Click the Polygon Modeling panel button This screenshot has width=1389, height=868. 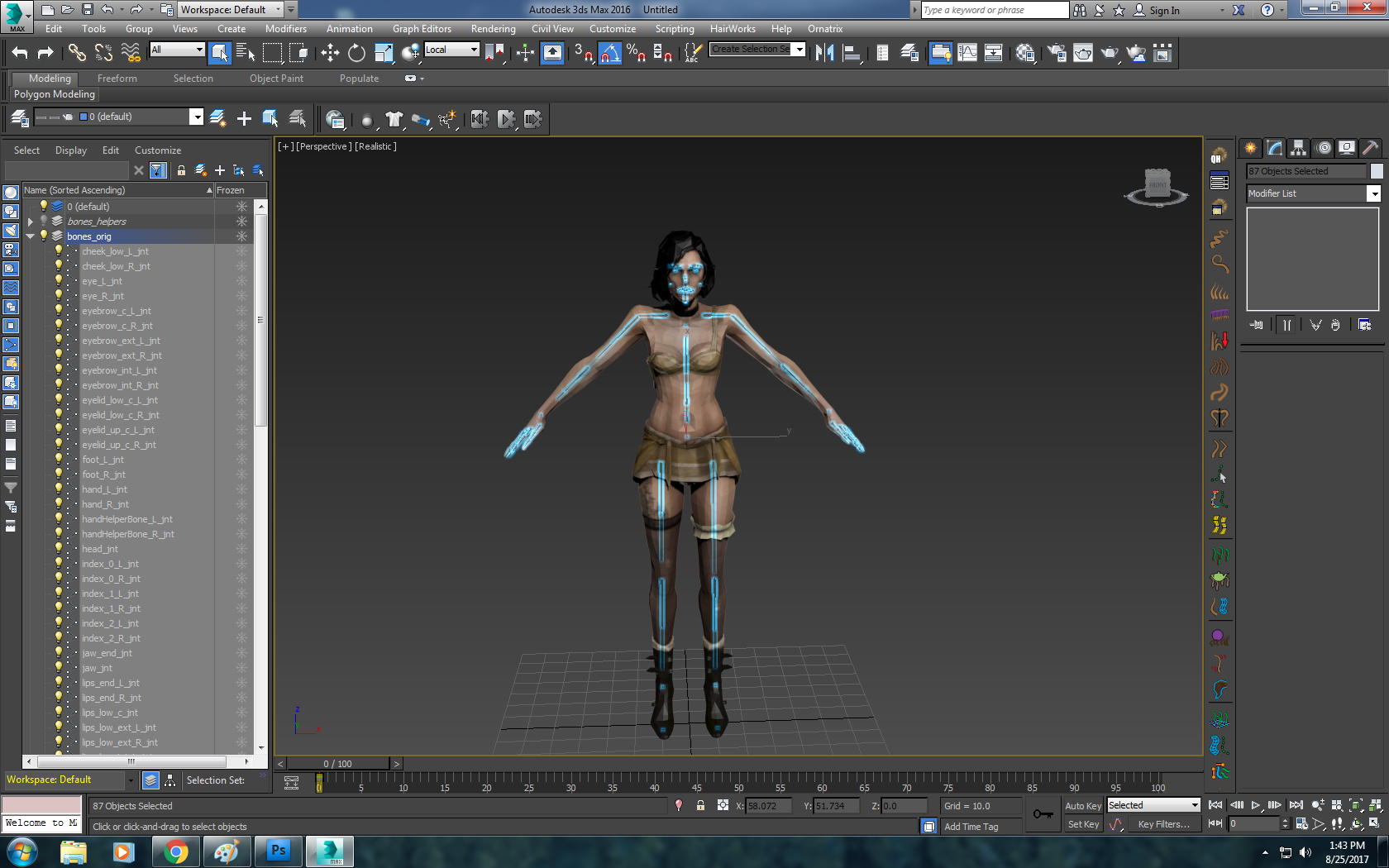55,94
